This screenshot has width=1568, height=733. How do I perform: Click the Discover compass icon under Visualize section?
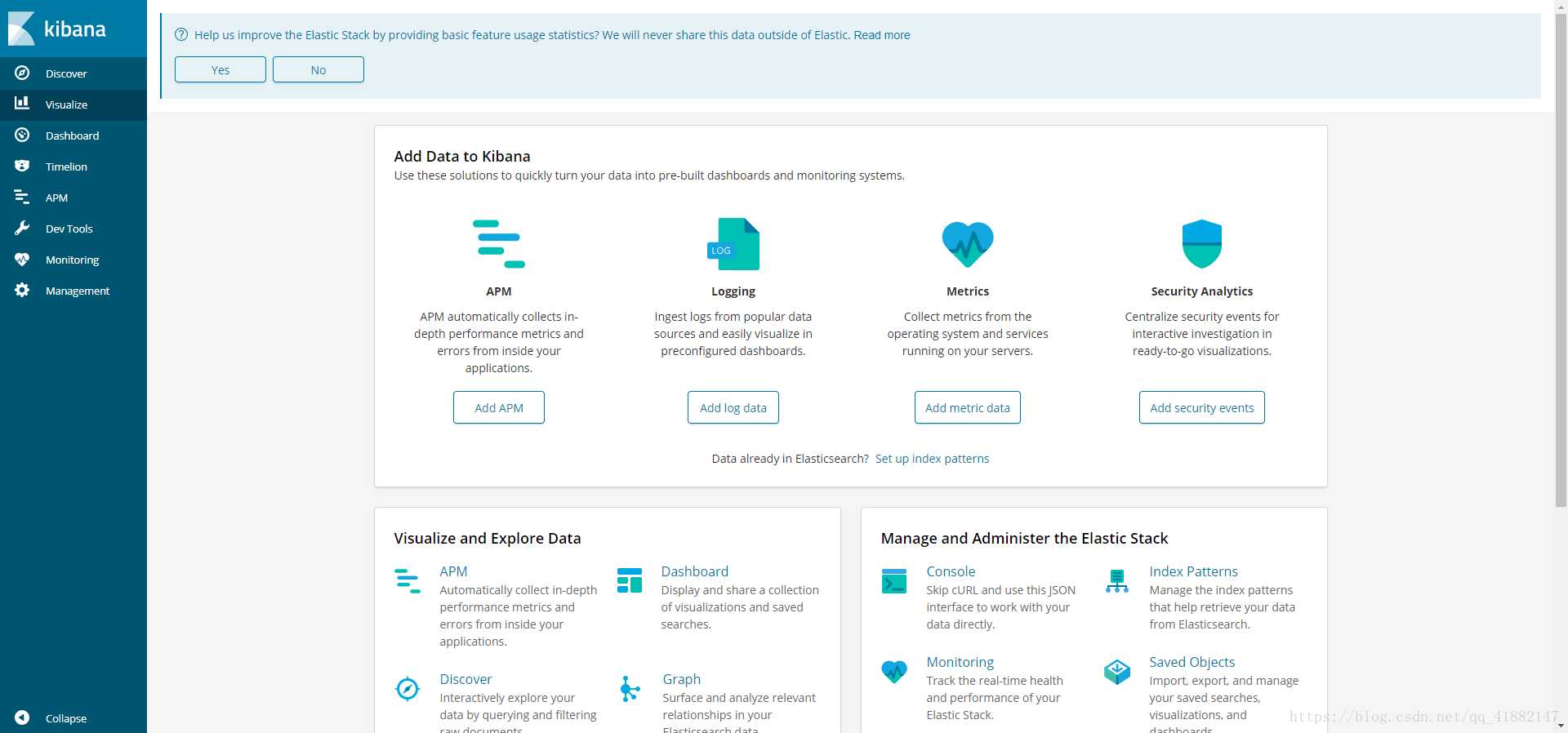[x=408, y=689]
